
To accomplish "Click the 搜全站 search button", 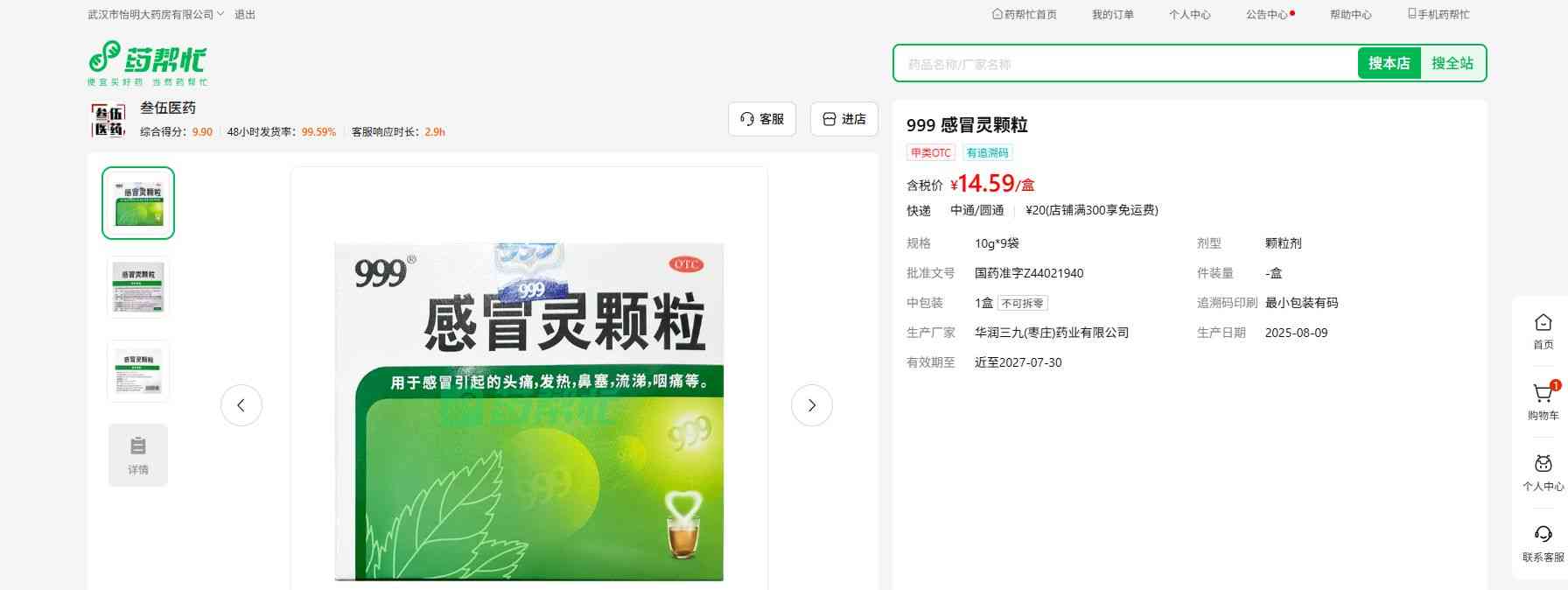I will coord(1452,64).
